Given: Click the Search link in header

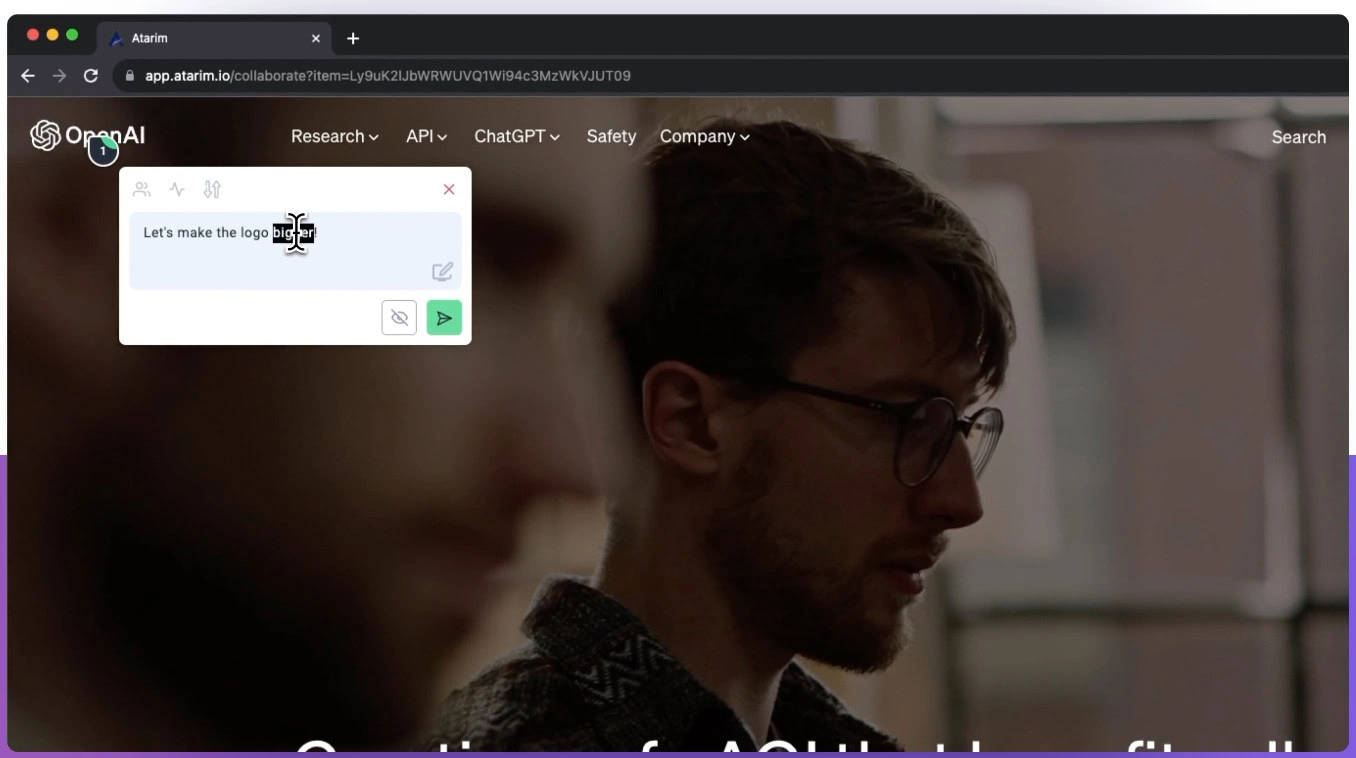Looking at the screenshot, I should click(1298, 138).
